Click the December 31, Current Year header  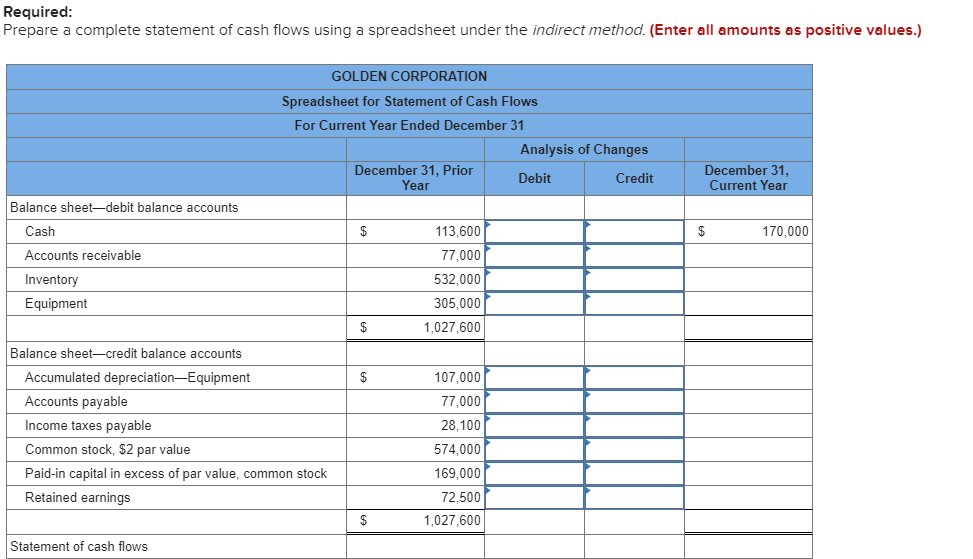(x=748, y=178)
